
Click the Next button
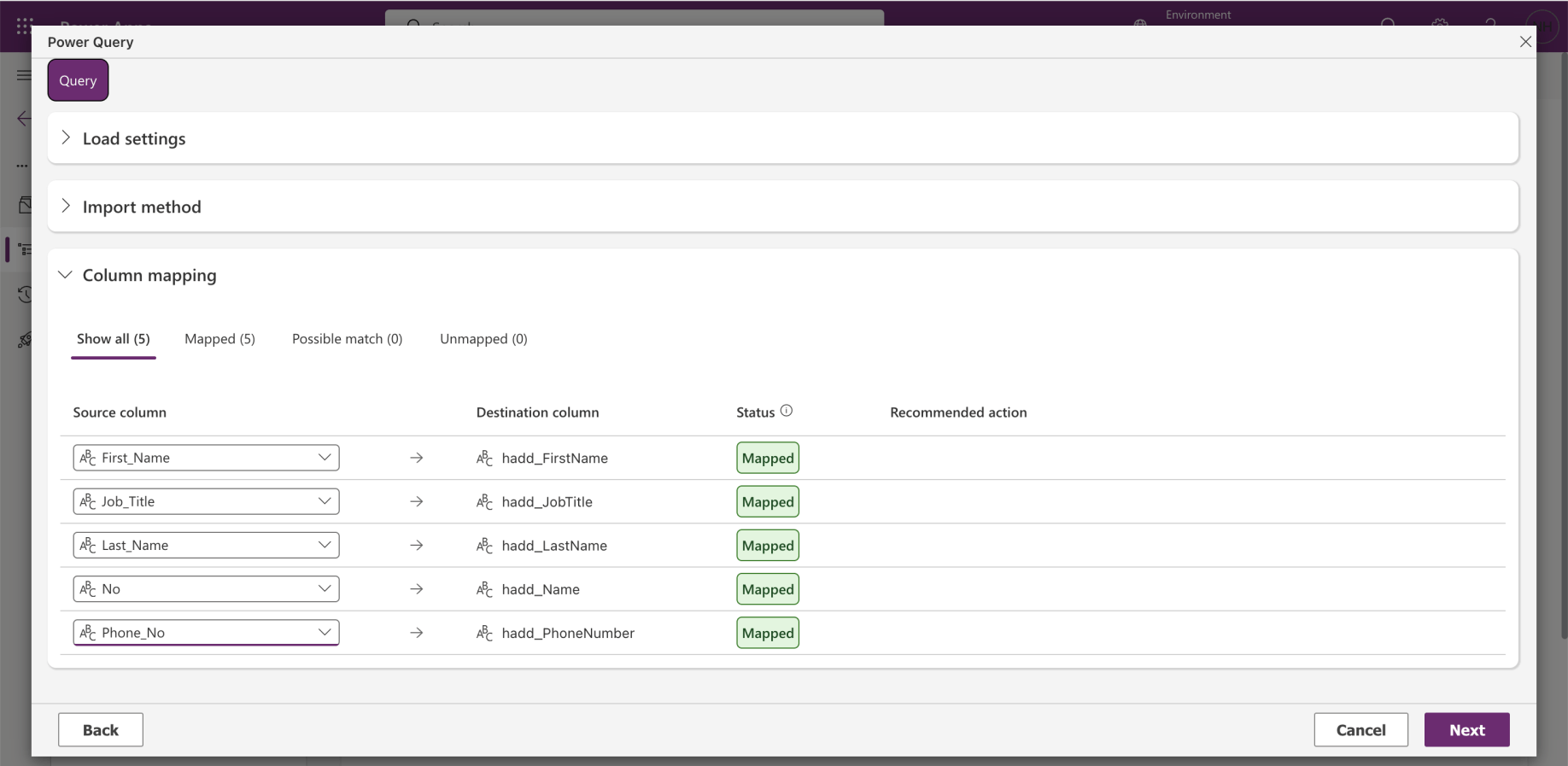pos(1466,730)
